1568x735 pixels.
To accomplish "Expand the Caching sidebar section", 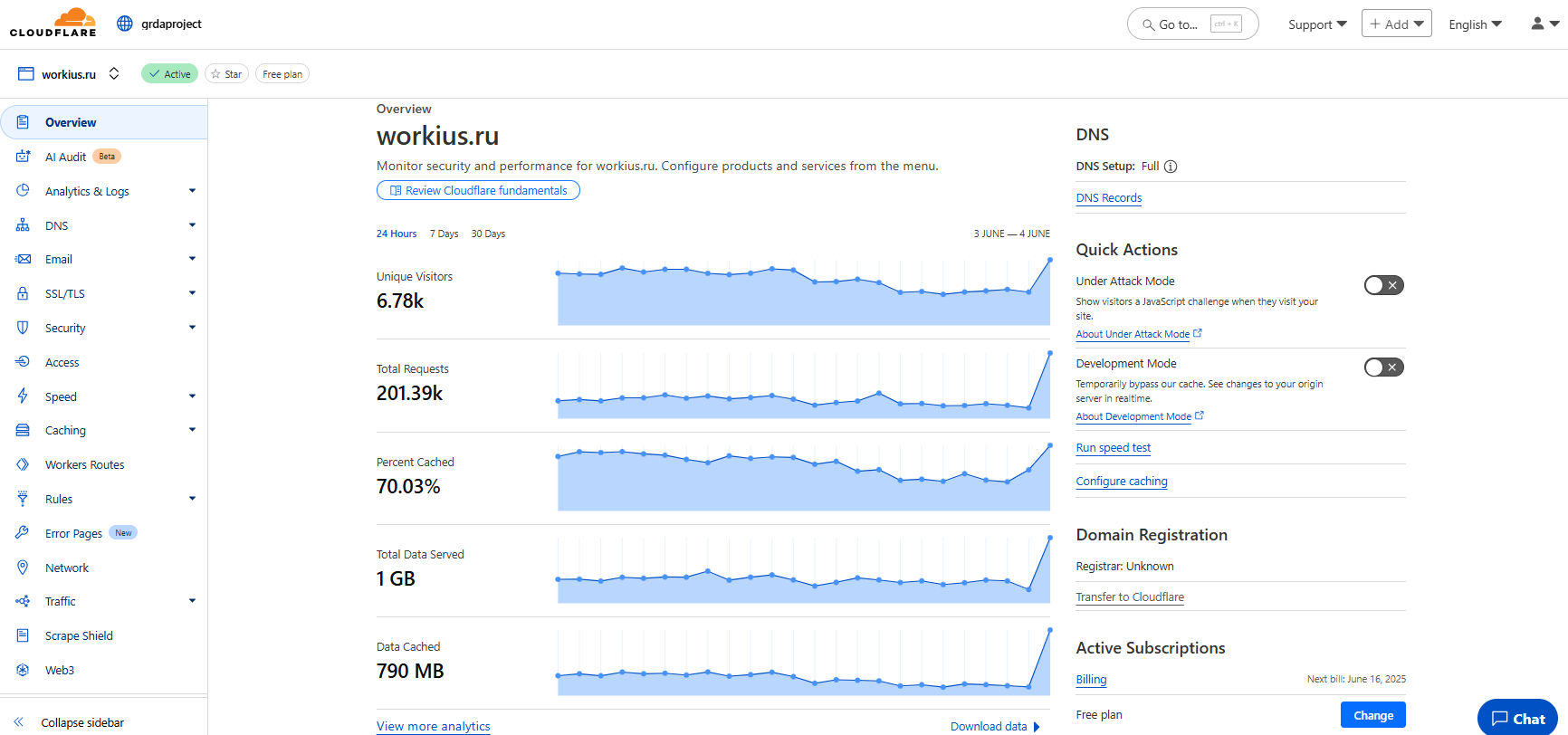I will point(192,430).
